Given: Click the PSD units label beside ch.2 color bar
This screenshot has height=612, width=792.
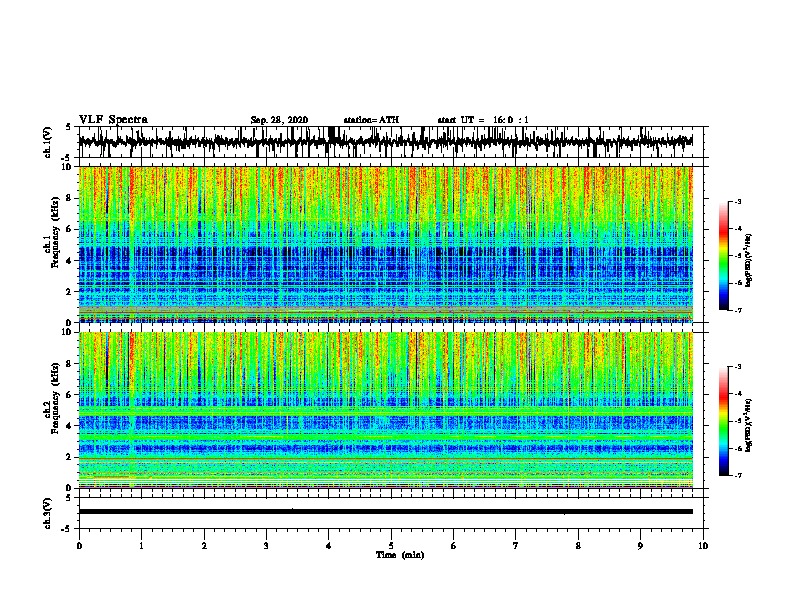Looking at the screenshot, I should pos(749,426).
